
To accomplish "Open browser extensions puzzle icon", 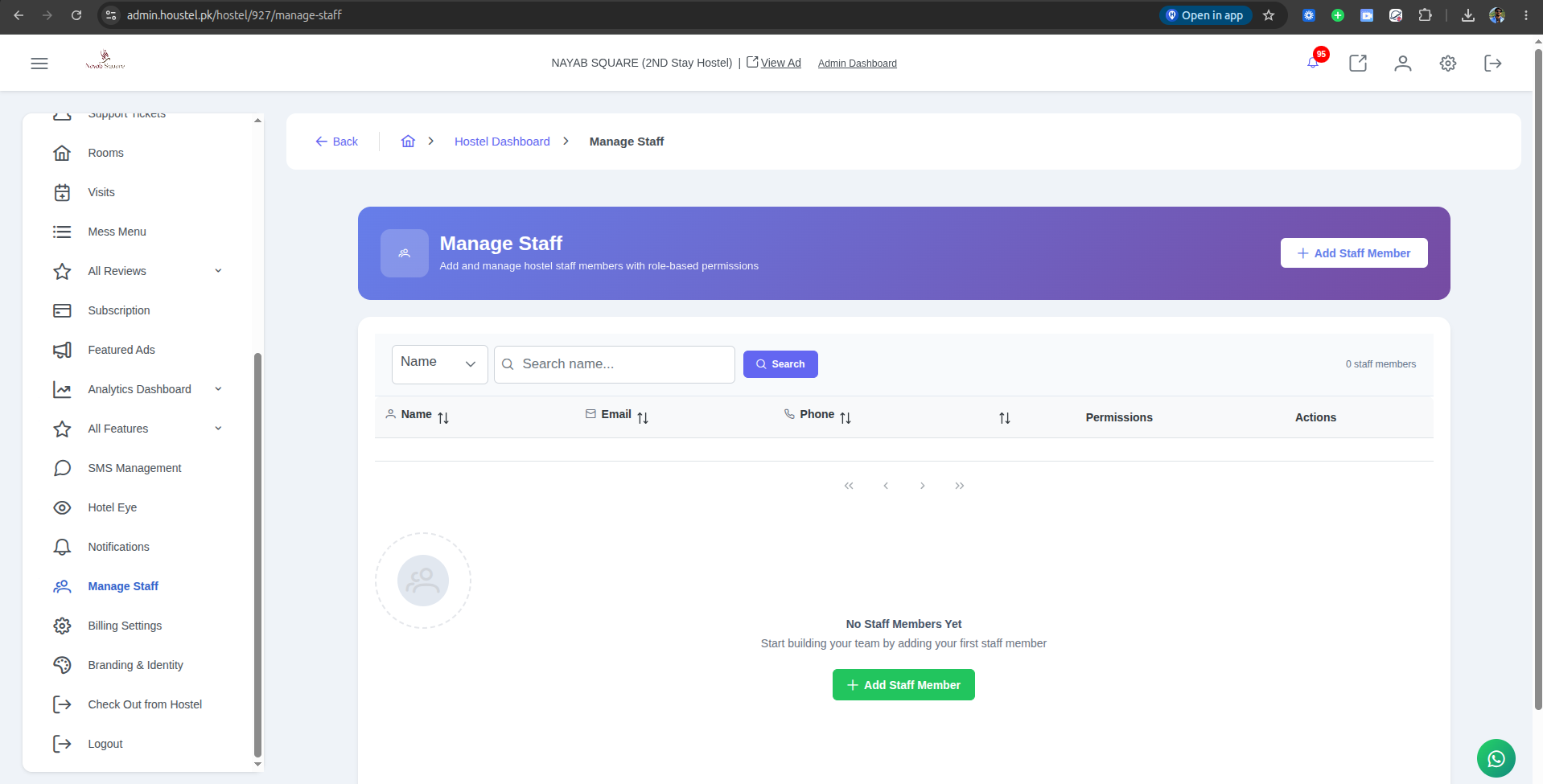I will tap(1425, 15).
